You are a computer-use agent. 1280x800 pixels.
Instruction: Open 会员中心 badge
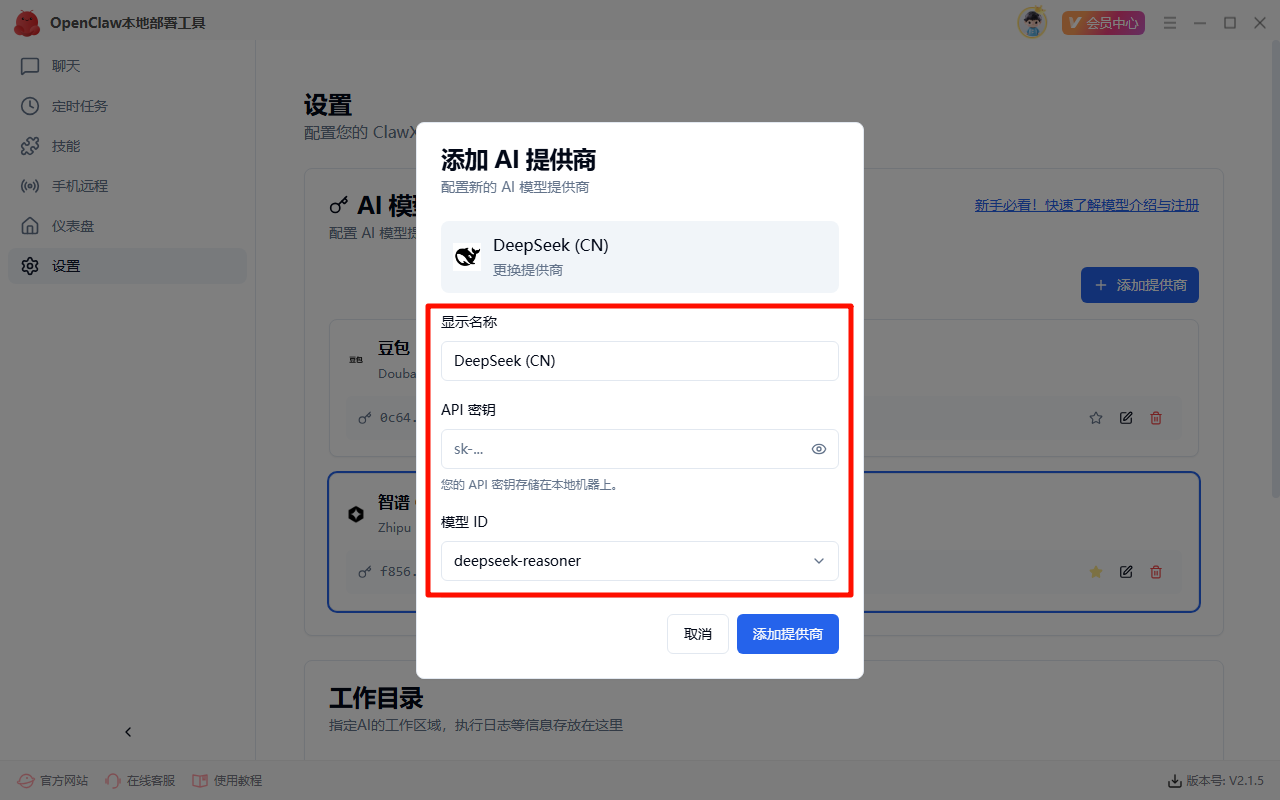click(1103, 23)
